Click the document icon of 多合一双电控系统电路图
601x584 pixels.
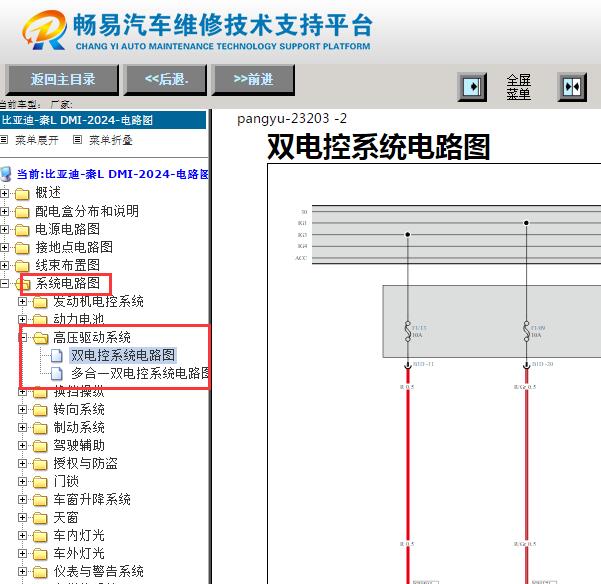point(57,373)
